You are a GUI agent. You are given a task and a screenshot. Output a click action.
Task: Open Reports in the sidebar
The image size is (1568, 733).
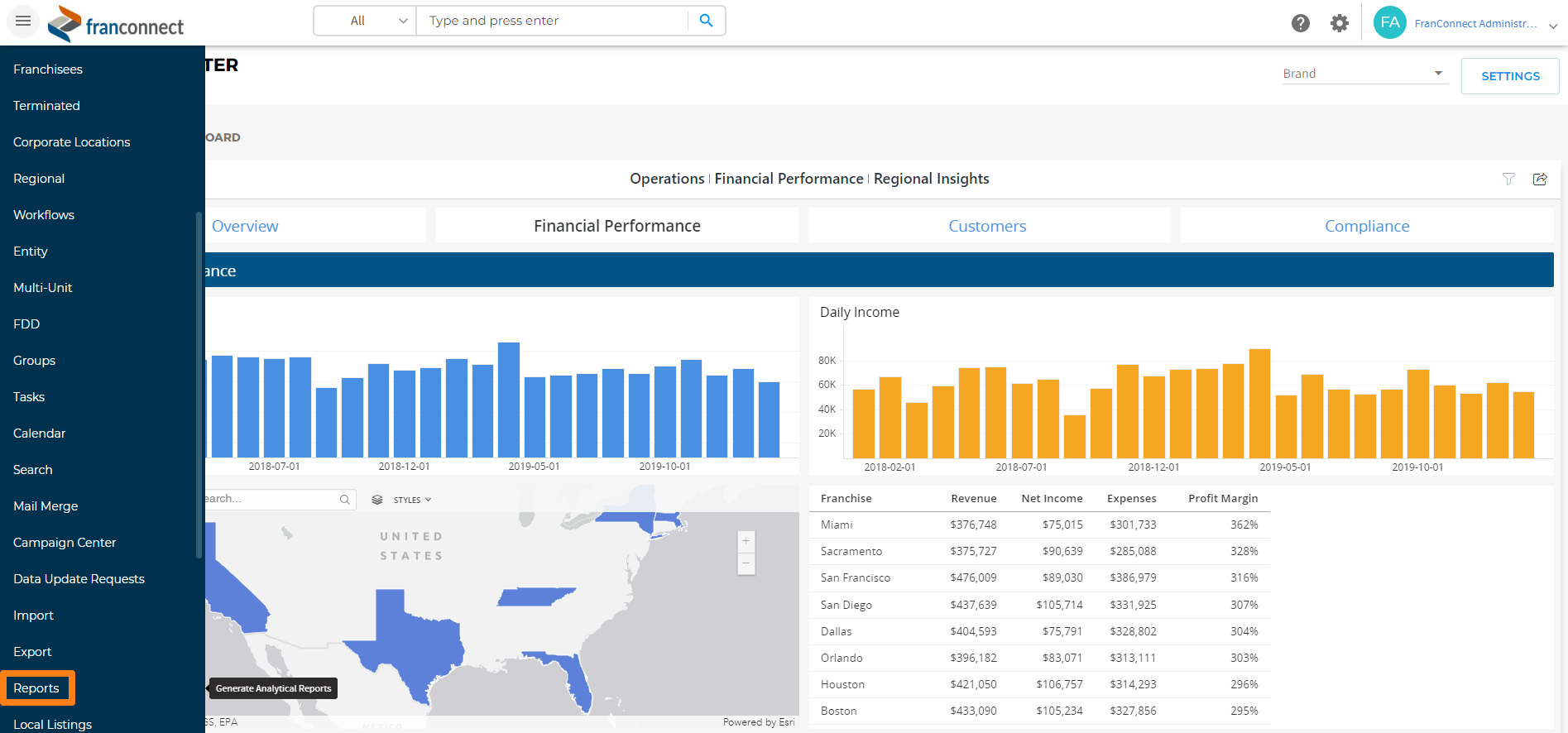coord(37,688)
